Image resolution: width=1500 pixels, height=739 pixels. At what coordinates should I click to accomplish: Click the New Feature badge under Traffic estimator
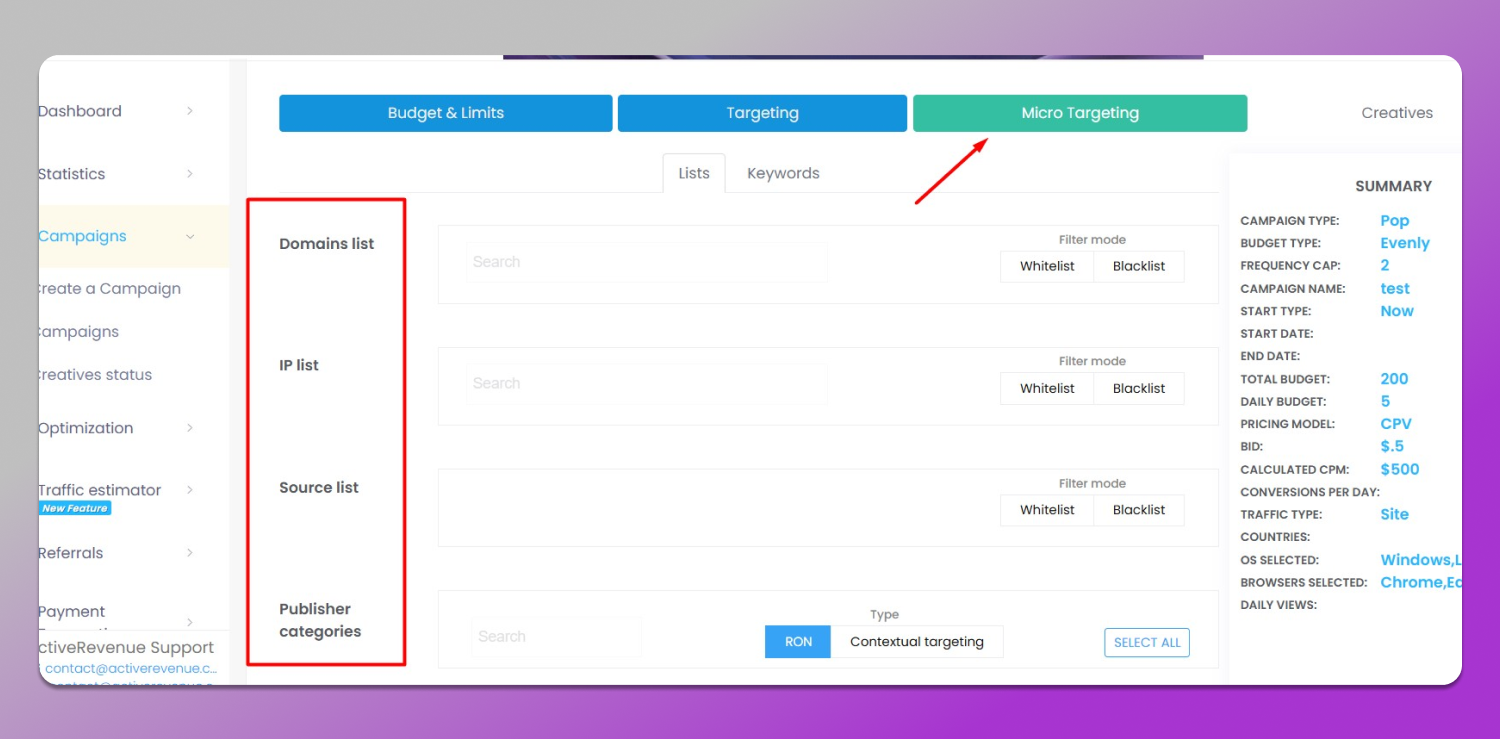[75, 508]
